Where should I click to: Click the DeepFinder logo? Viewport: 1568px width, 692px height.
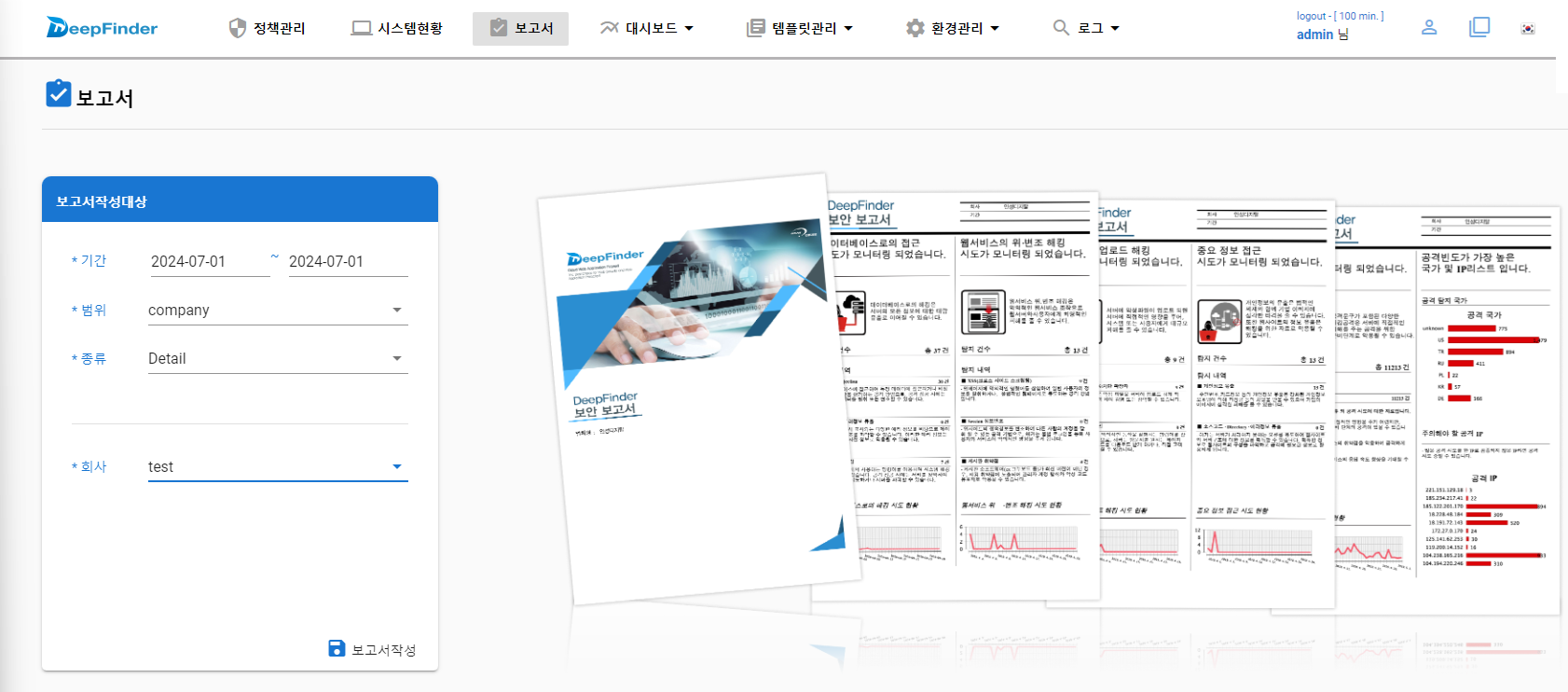pos(103,28)
